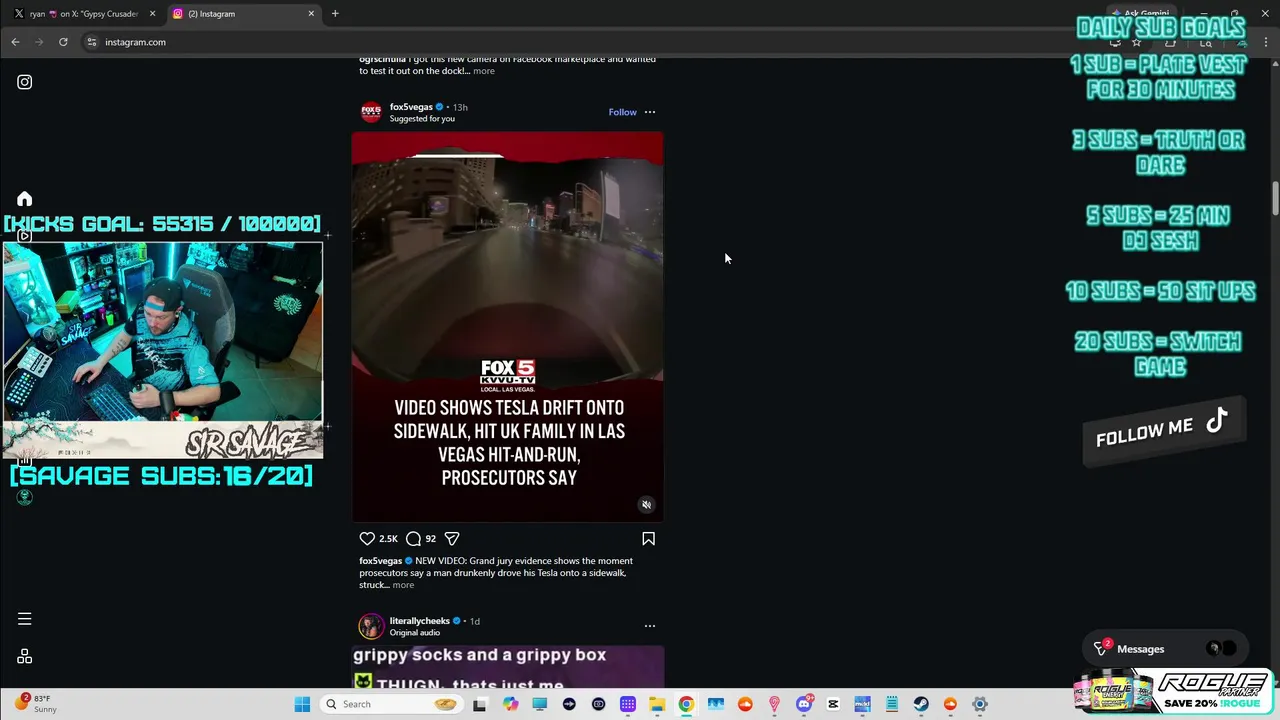Open CapCut from the taskbar

833,704
